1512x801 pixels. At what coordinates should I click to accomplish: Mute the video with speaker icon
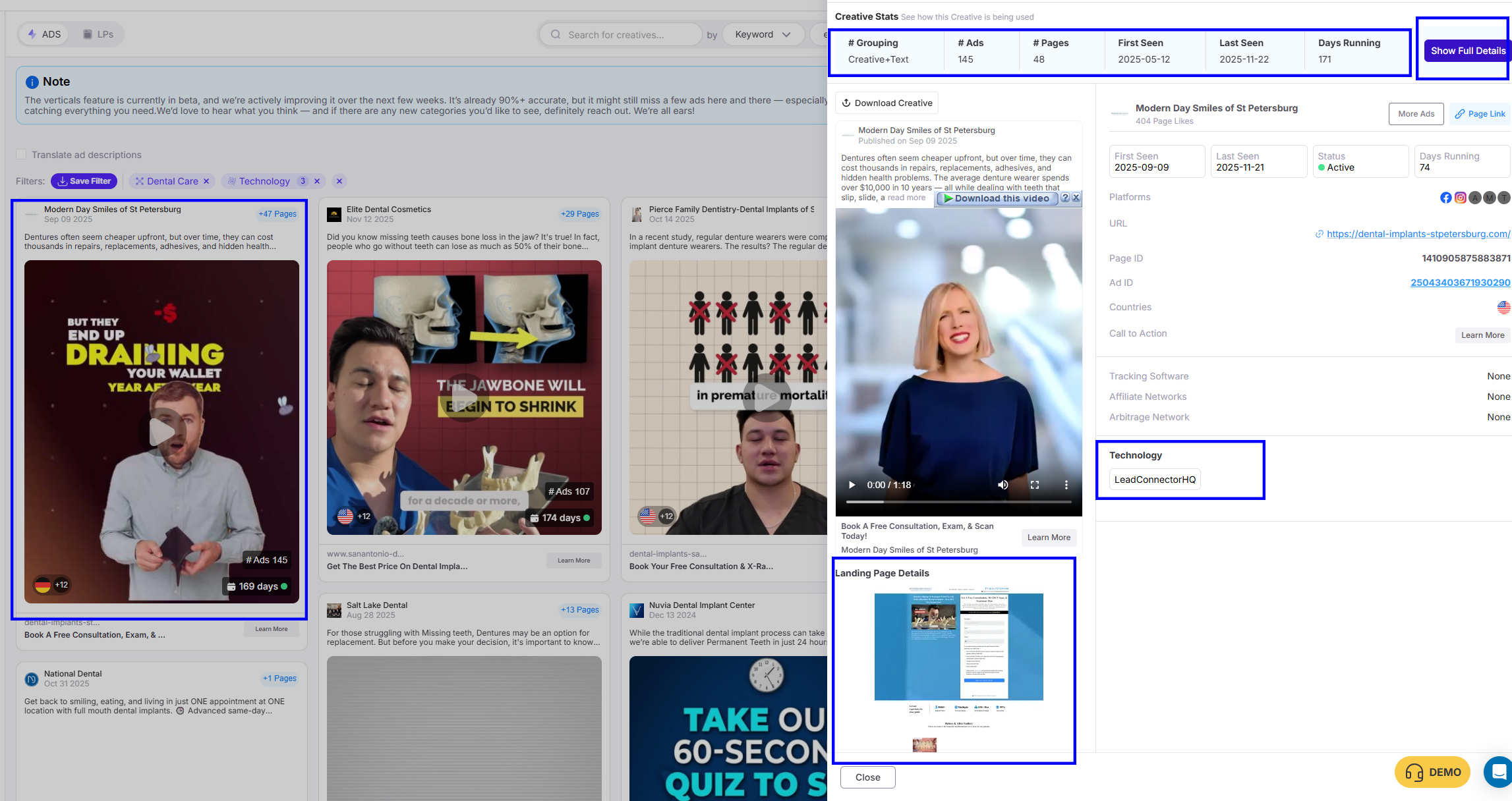(1003, 485)
